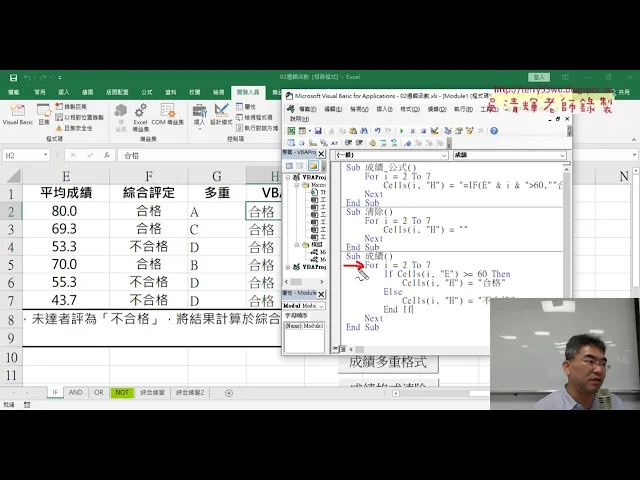Close the properties Module pane
The image size is (640, 480).
pos(321,294)
